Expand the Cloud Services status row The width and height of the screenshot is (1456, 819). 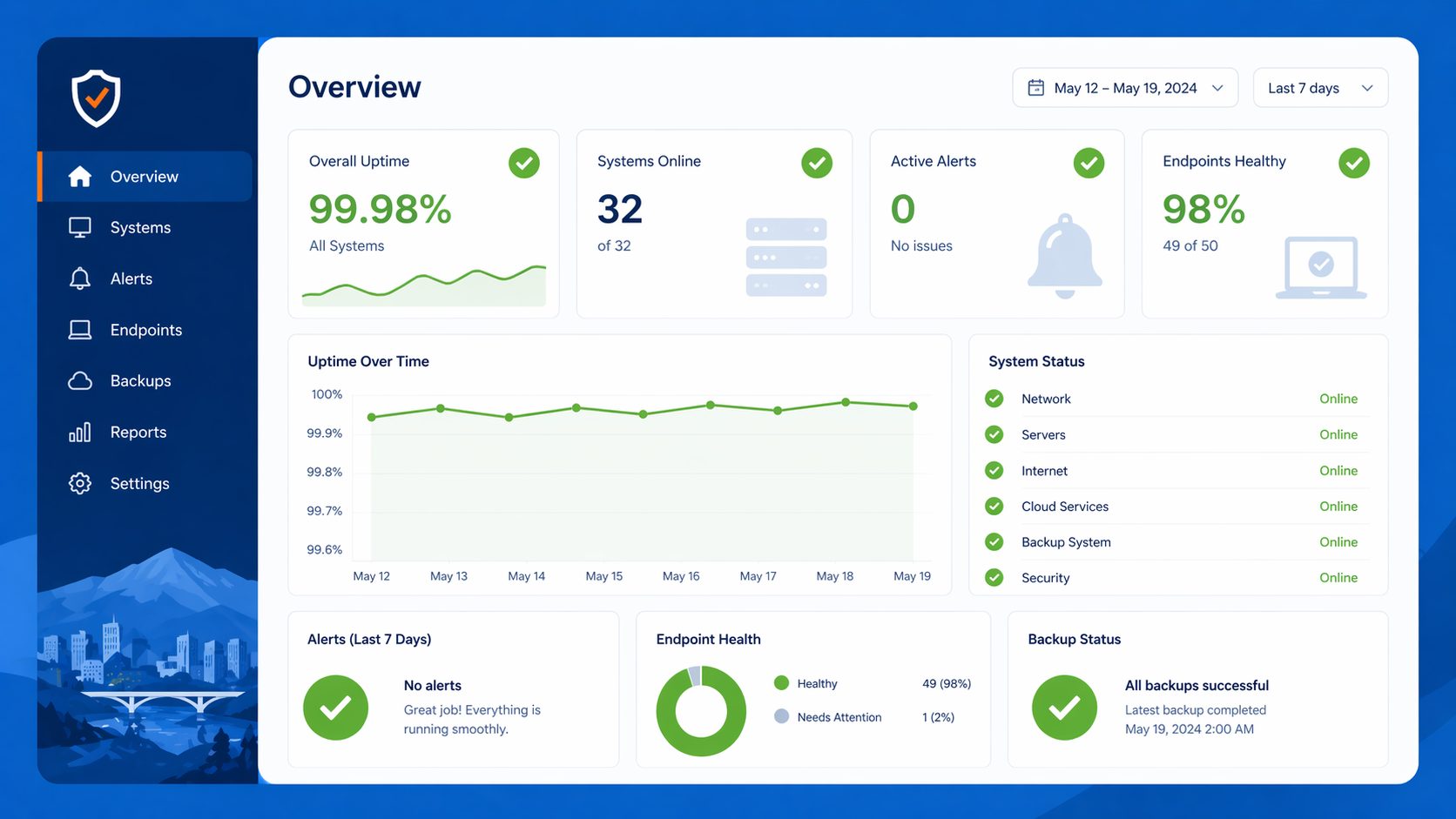pyautogui.click(x=1176, y=506)
